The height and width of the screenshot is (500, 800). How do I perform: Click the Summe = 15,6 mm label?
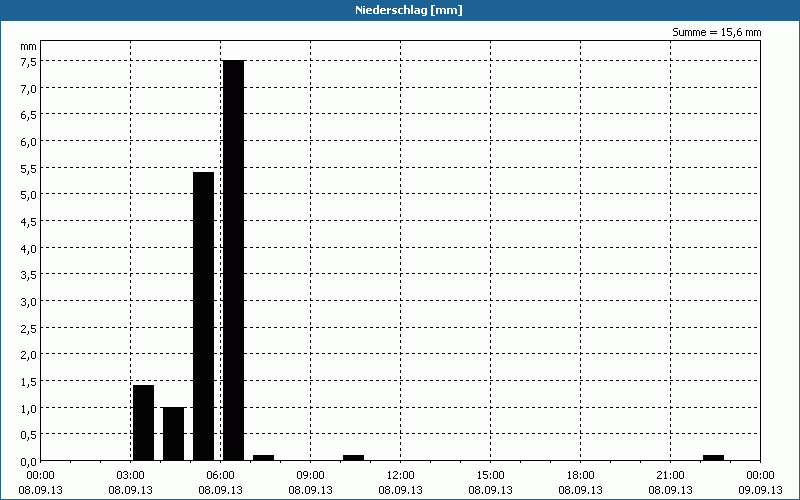coord(716,32)
